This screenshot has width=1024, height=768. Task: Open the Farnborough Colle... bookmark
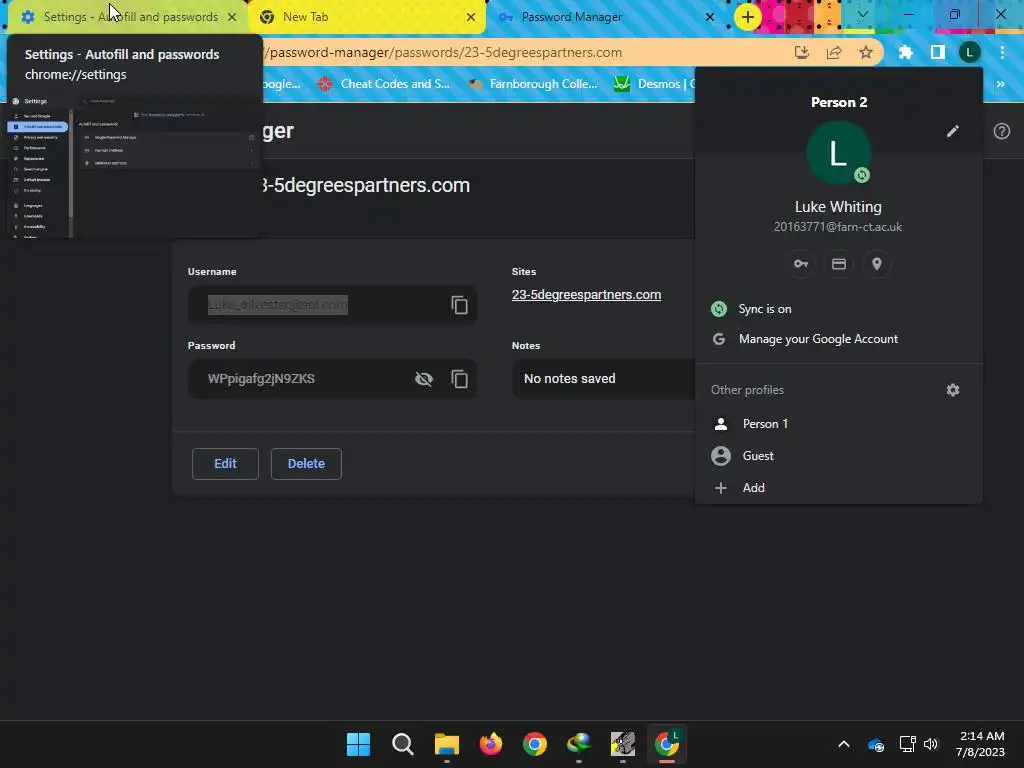[x=533, y=84]
